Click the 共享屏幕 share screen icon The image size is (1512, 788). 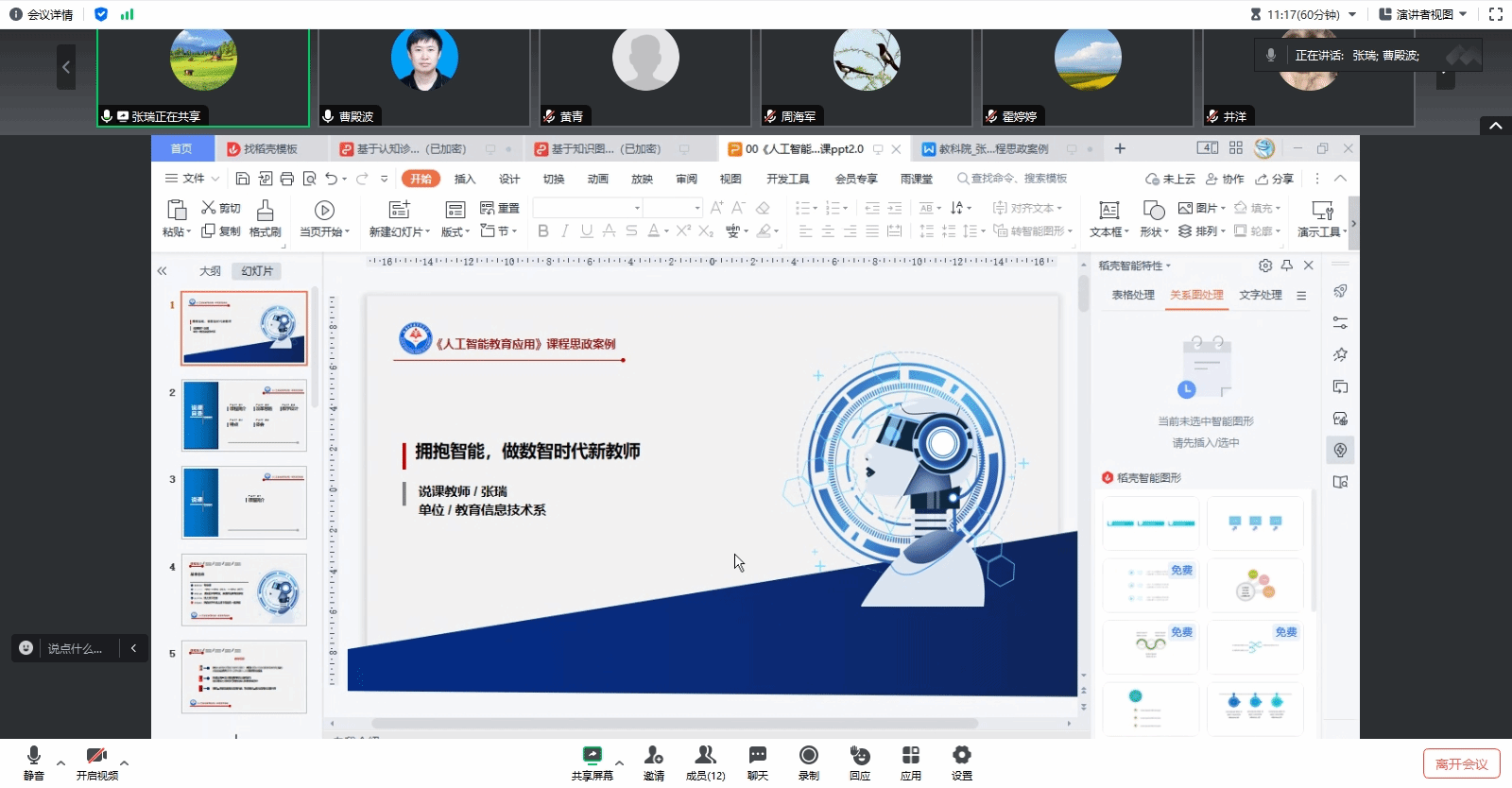click(592, 756)
